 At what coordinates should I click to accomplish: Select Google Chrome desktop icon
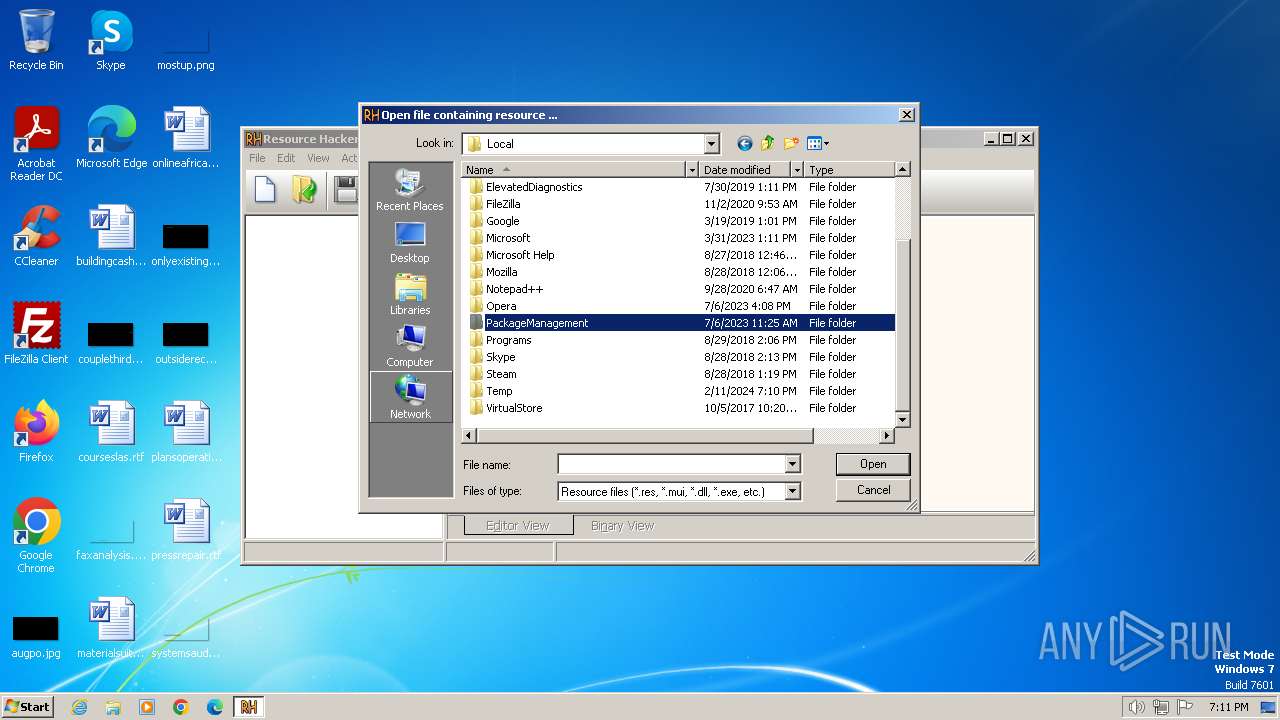pyautogui.click(x=36, y=536)
